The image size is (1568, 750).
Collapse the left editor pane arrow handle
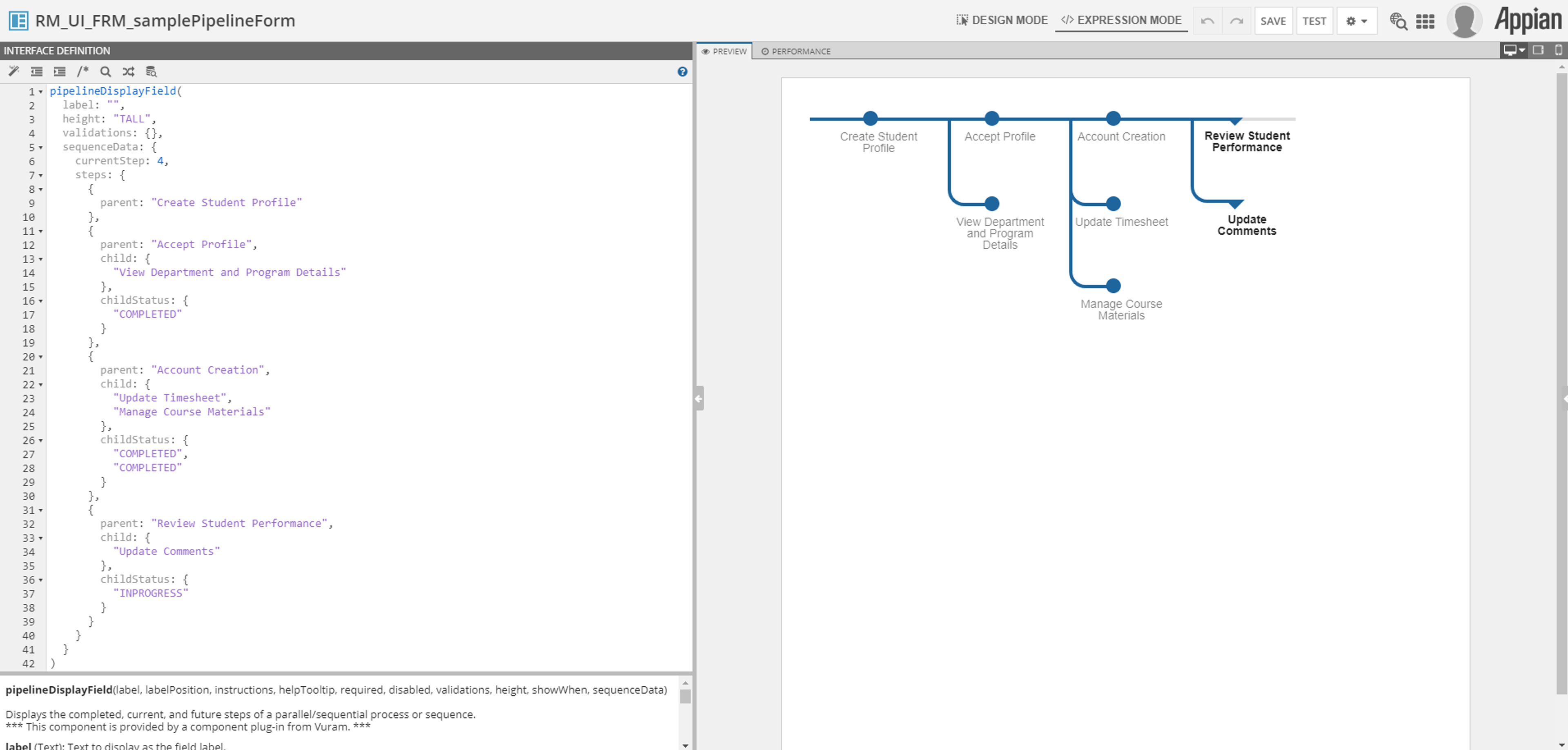(699, 398)
